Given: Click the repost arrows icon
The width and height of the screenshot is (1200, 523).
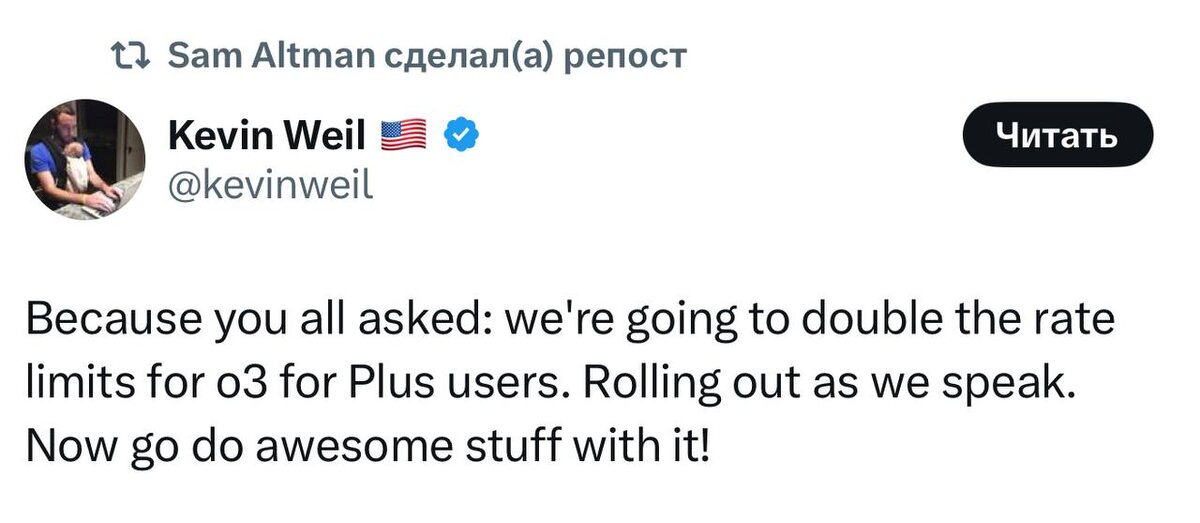Looking at the screenshot, I should click(130, 55).
